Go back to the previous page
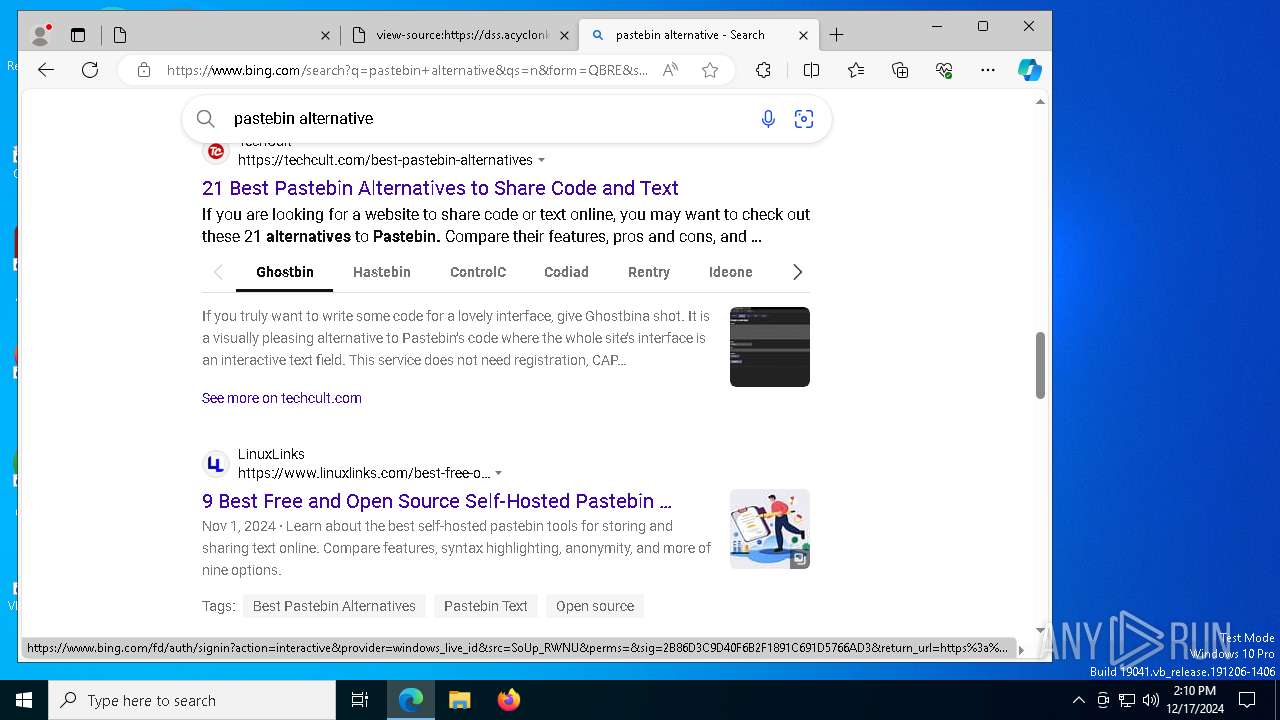1280x720 pixels. tap(46, 70)
